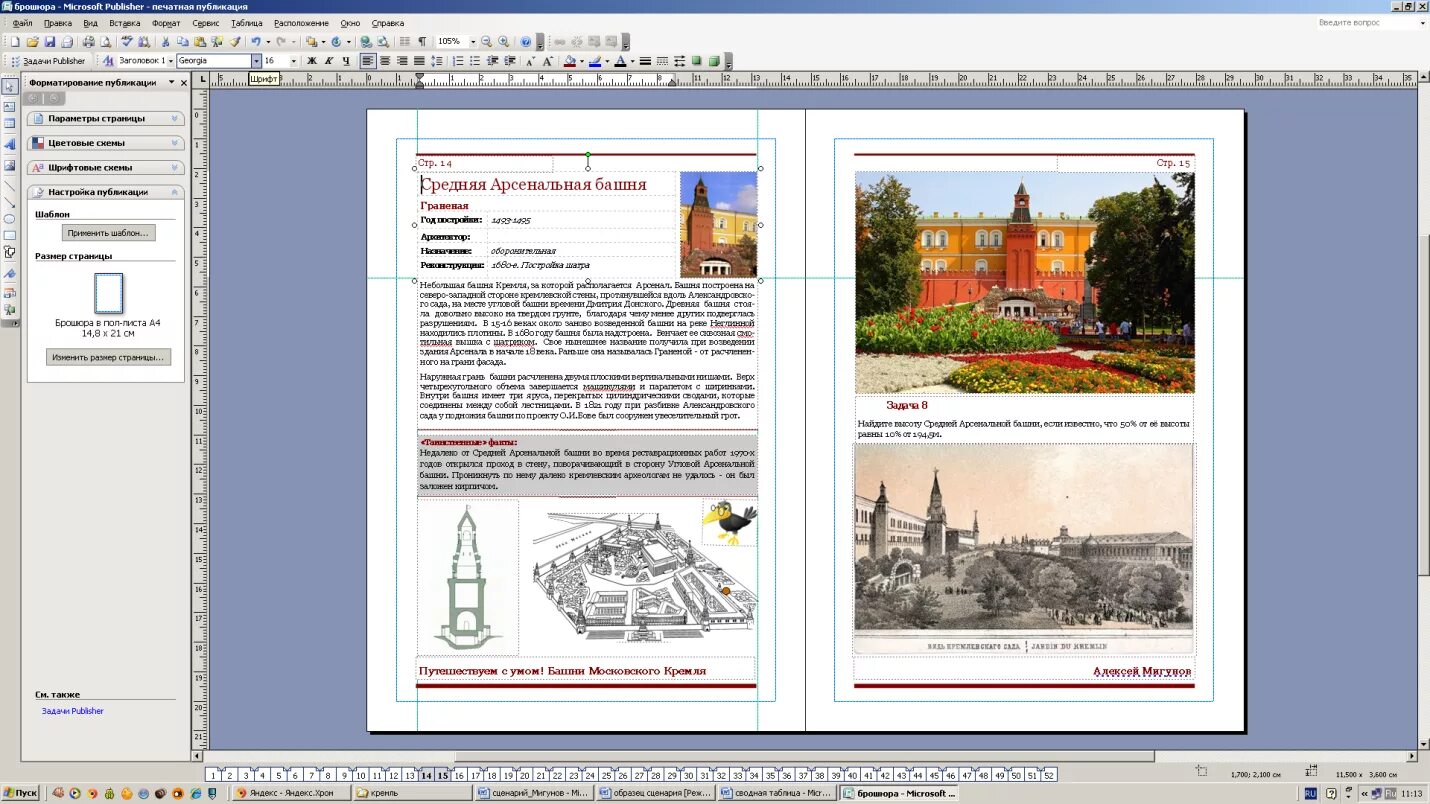Image resolution: width=1430 pixels, height=804 pixels.
Task: Open the Правка menu
Action: [57, 23]
